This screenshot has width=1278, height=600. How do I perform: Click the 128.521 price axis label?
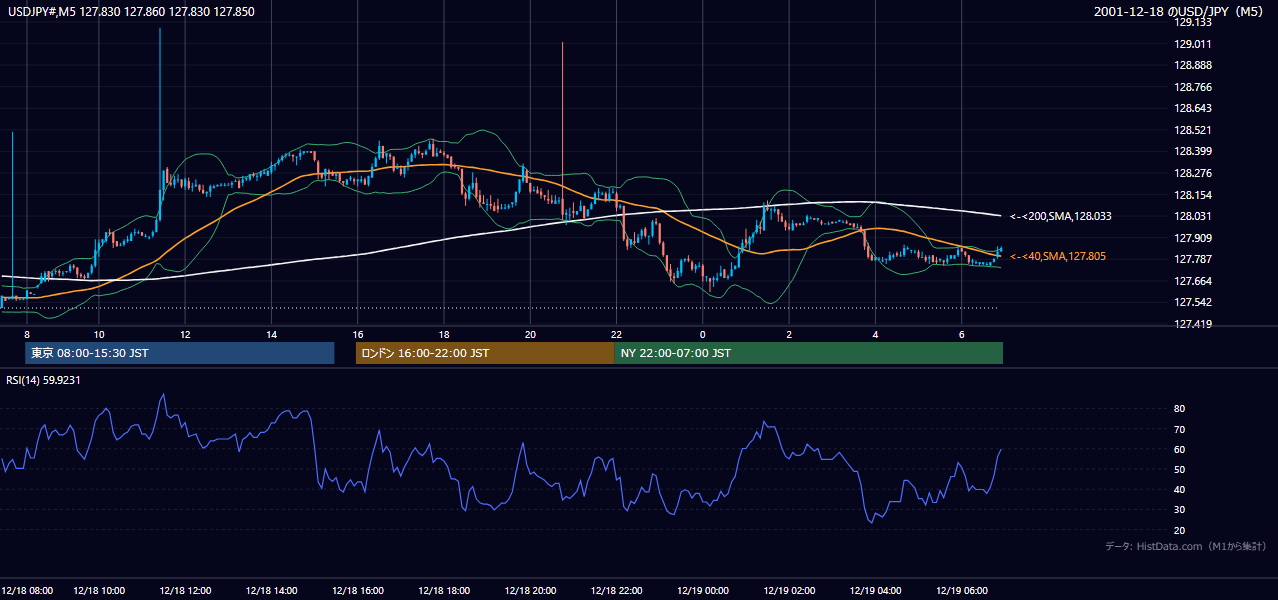coord(1193,130)
